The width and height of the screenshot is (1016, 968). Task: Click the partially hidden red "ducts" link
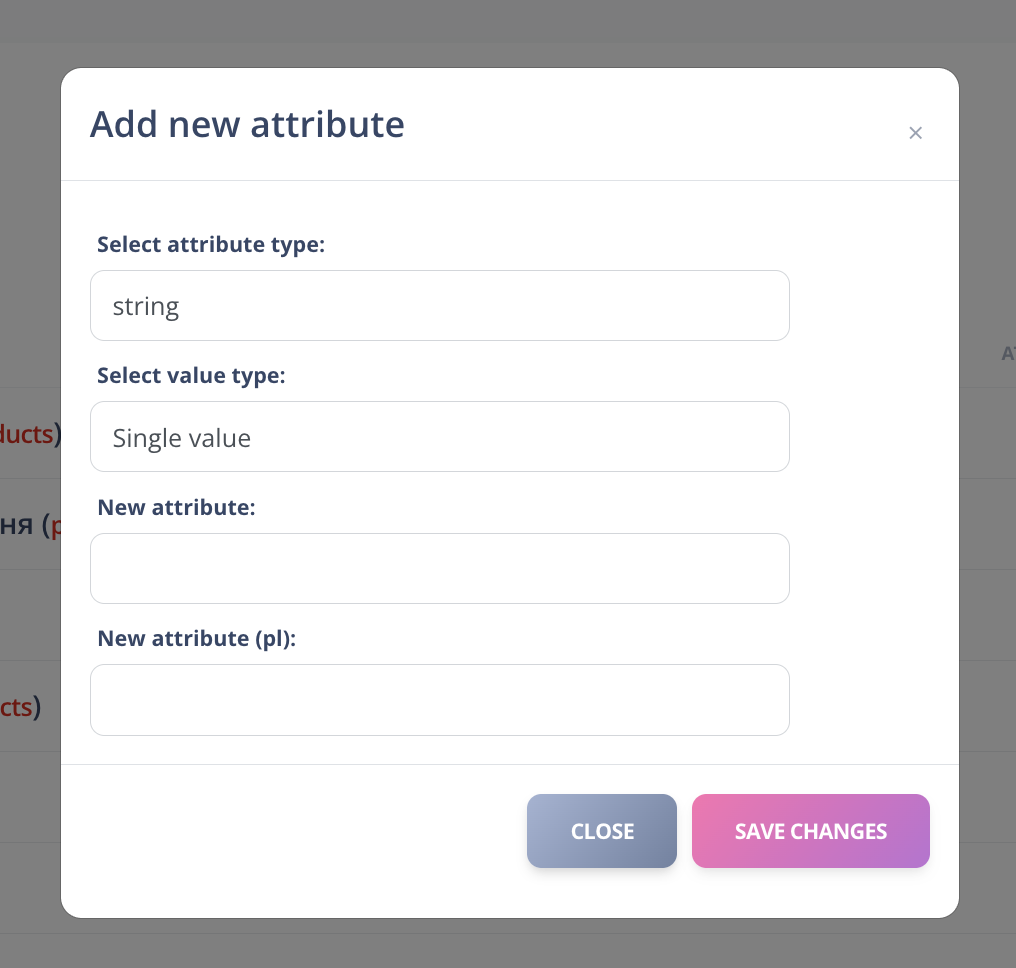[26, 434]
